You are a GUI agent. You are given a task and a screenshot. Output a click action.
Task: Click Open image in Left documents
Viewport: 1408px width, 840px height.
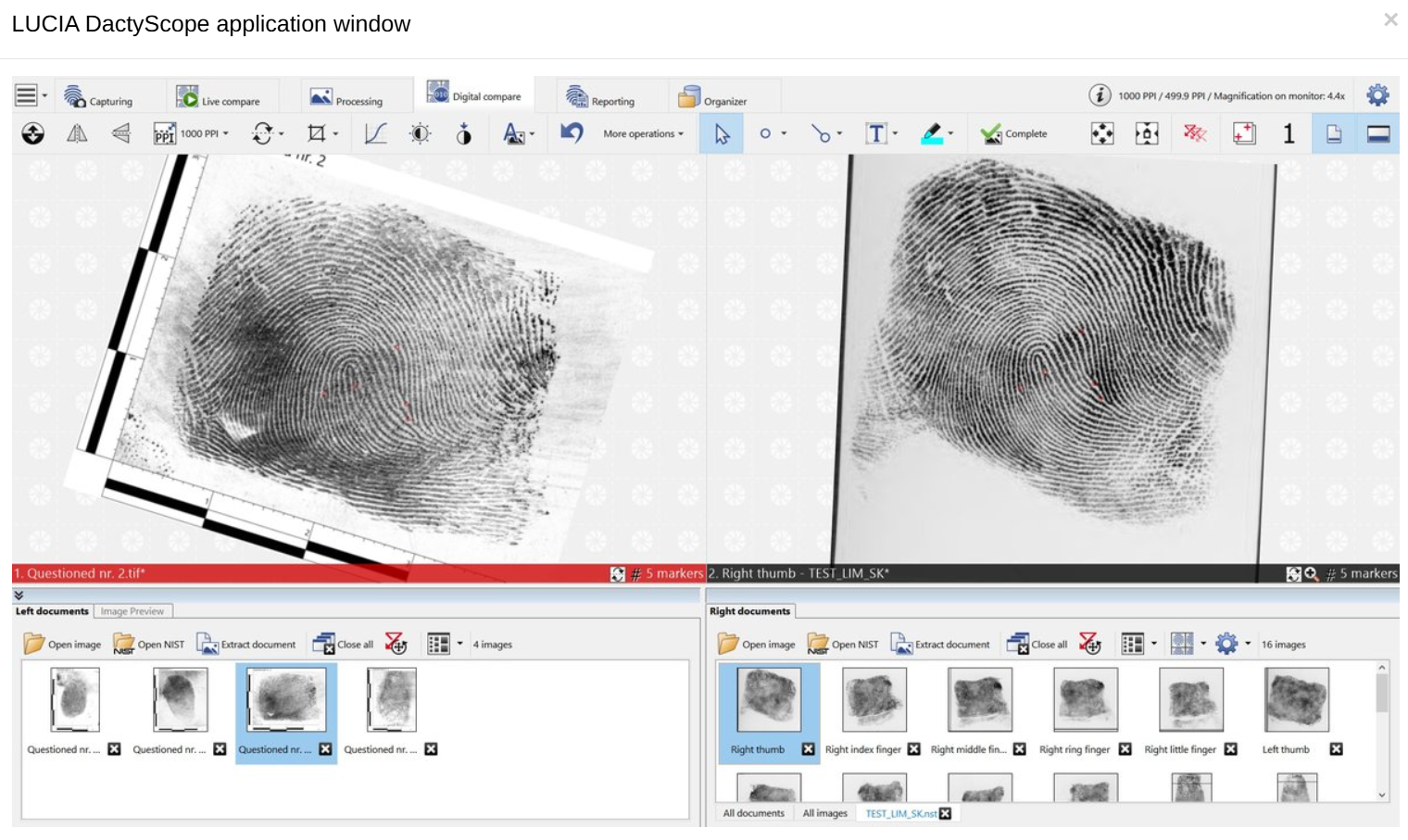pos(62,644)
